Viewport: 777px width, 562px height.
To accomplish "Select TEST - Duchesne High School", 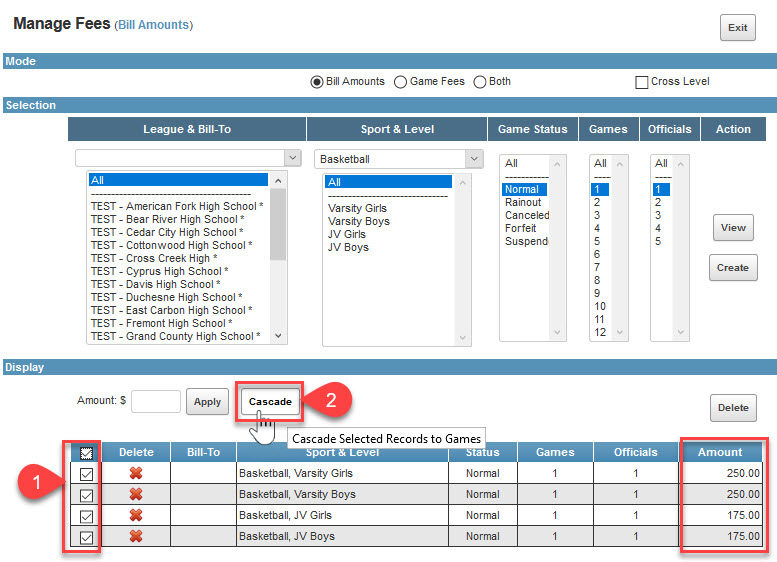I will coord(166,297).
